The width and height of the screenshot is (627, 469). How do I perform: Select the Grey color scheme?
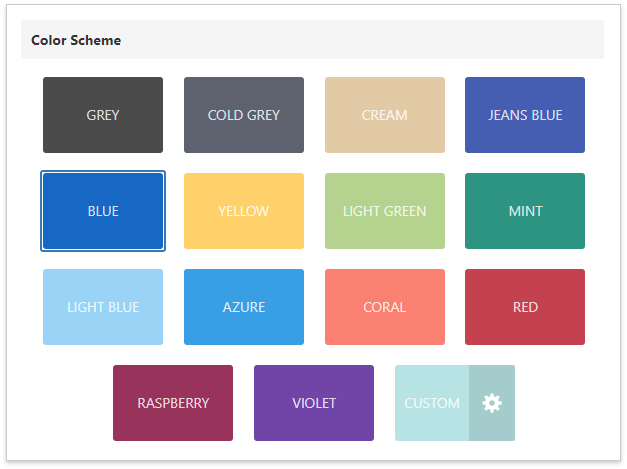(x=103, y=115)
